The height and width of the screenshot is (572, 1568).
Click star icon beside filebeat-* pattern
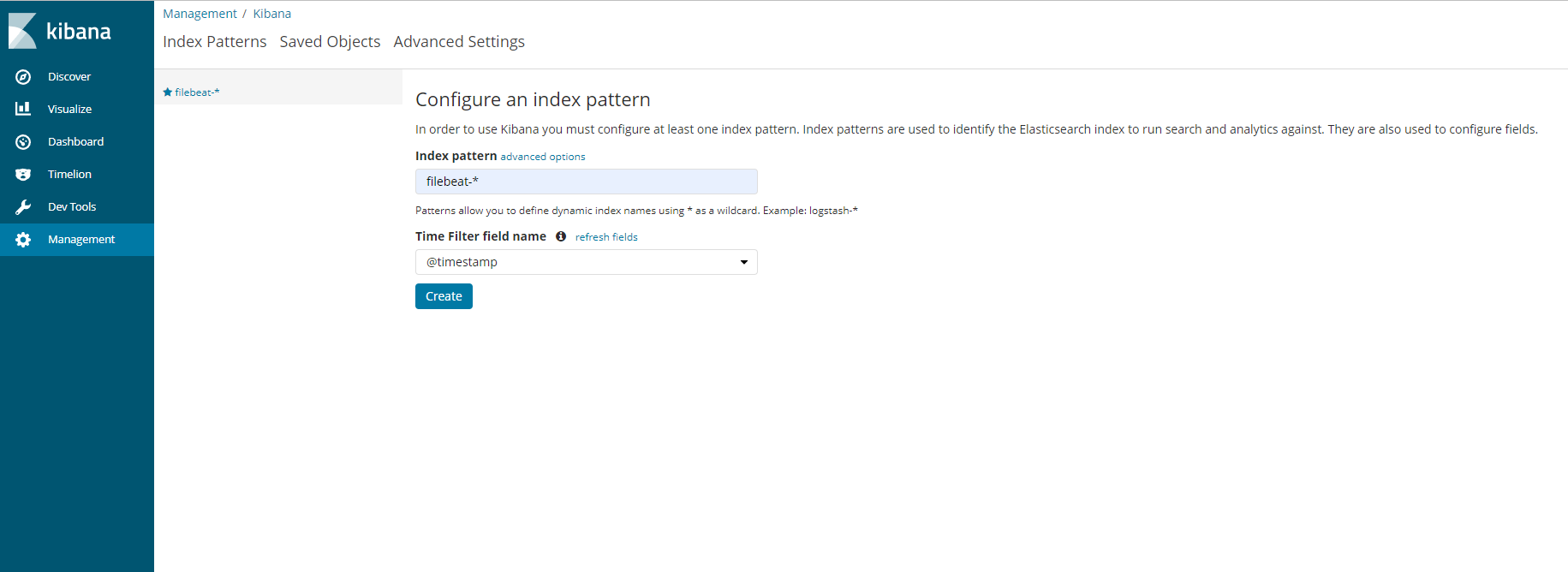[x=168, y=92]
